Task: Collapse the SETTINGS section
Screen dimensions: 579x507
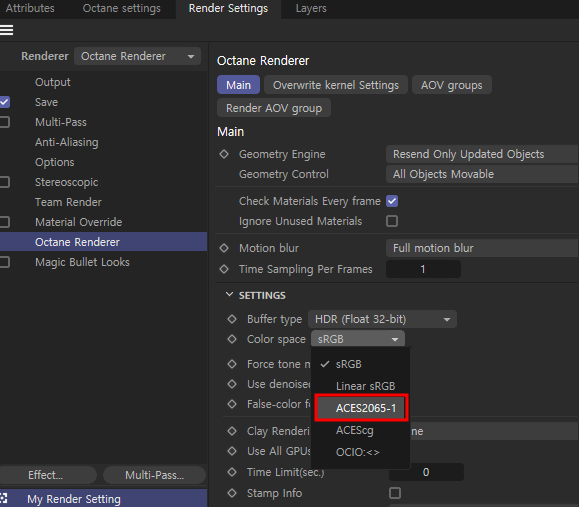Action: (229, 295)
